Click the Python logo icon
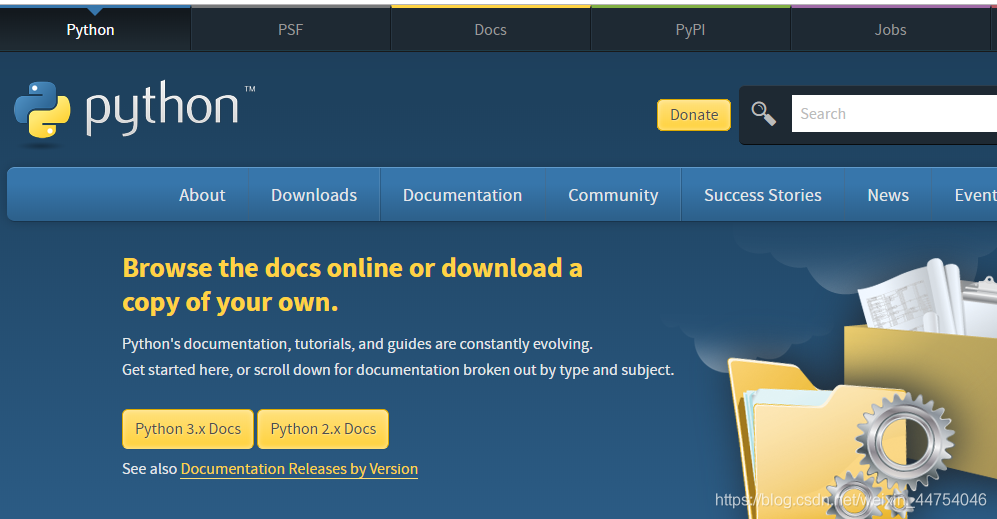Screen dimensions: 997x519 (x=42, y=110)
